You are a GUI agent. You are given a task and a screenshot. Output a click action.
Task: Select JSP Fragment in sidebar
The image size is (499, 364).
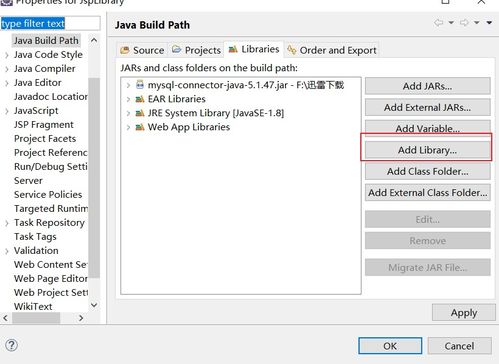pyautogui.click(x=44, y=125)
